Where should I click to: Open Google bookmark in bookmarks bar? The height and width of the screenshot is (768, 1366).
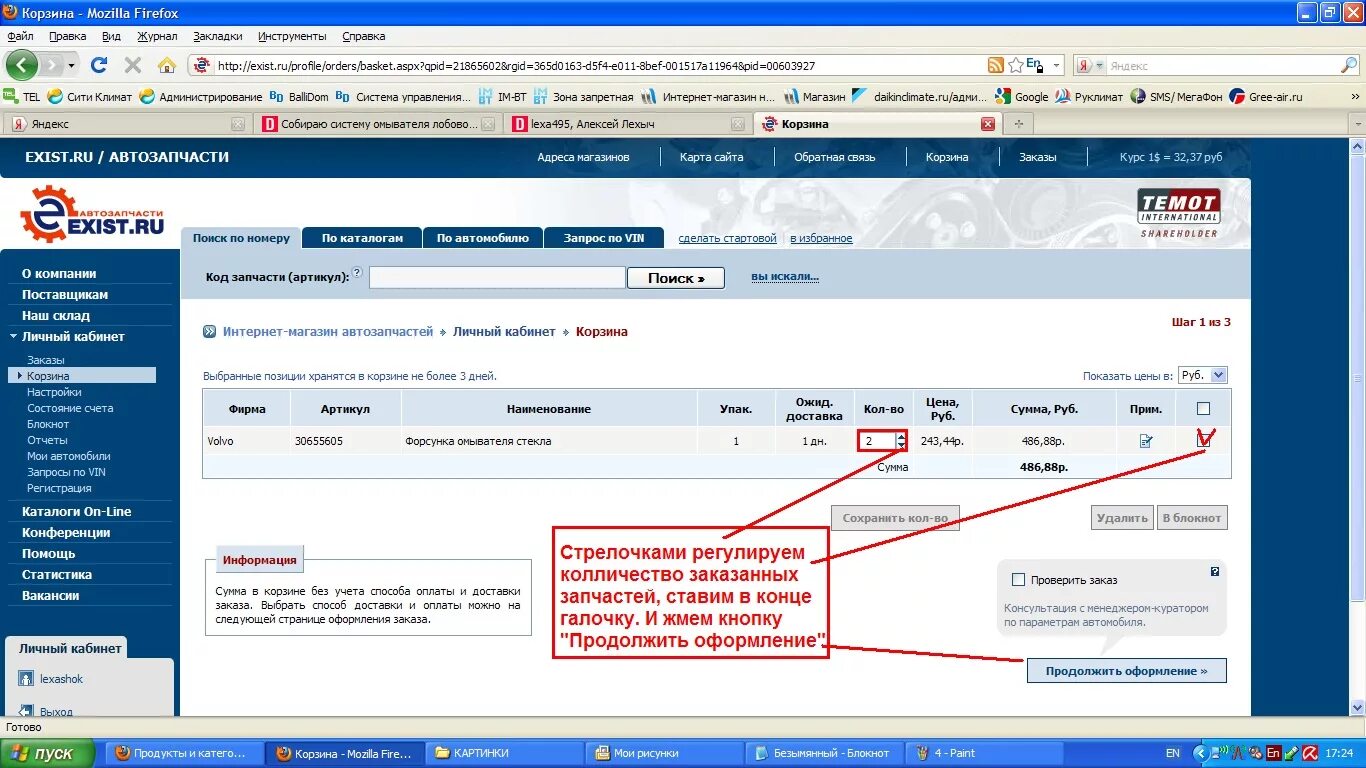(x=1022, y=97)
